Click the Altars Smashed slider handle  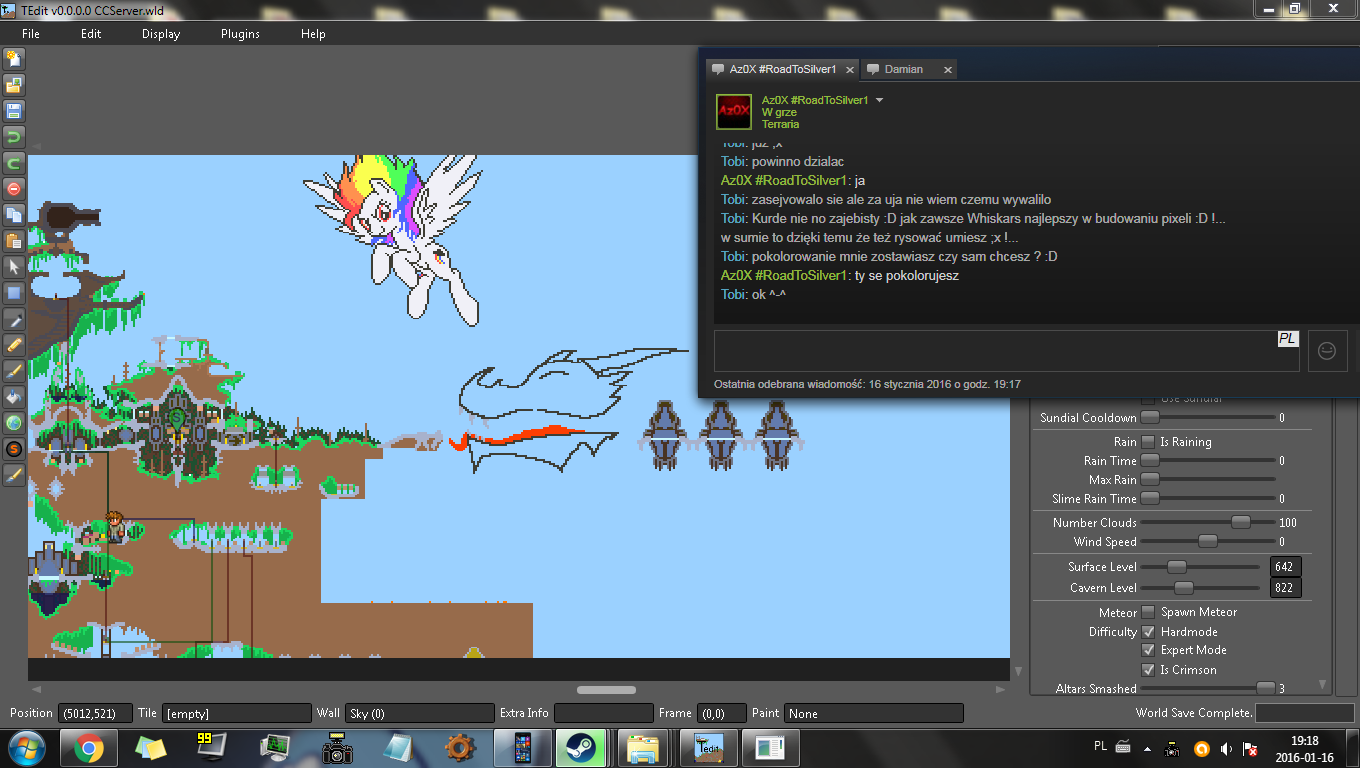click(x=1266, y=688)
